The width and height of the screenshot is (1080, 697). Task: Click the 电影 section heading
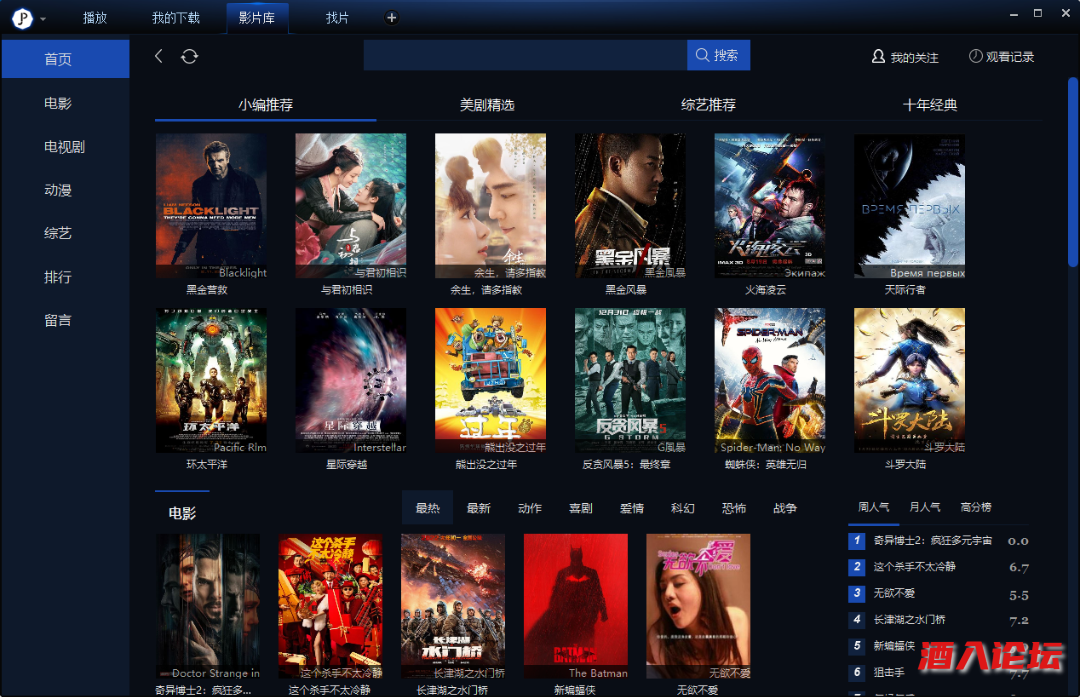tap(183, 513)
